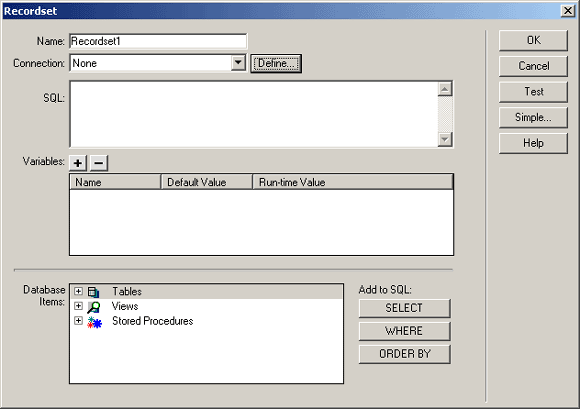
Task: Click the minus button to remove variable
Action: [99, 163]
